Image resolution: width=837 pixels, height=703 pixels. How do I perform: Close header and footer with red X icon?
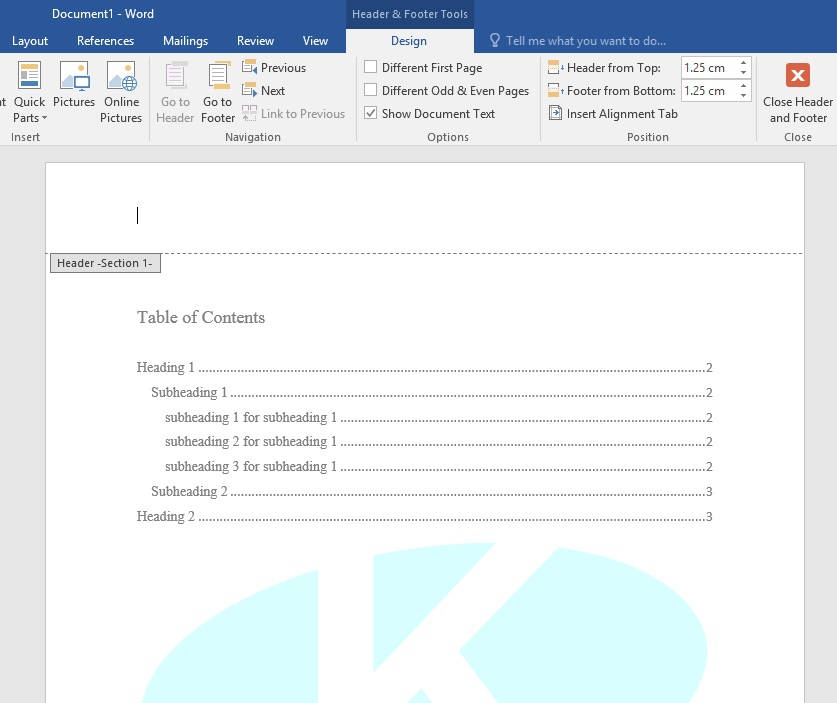pyautogui.click(x=797, y=75)
